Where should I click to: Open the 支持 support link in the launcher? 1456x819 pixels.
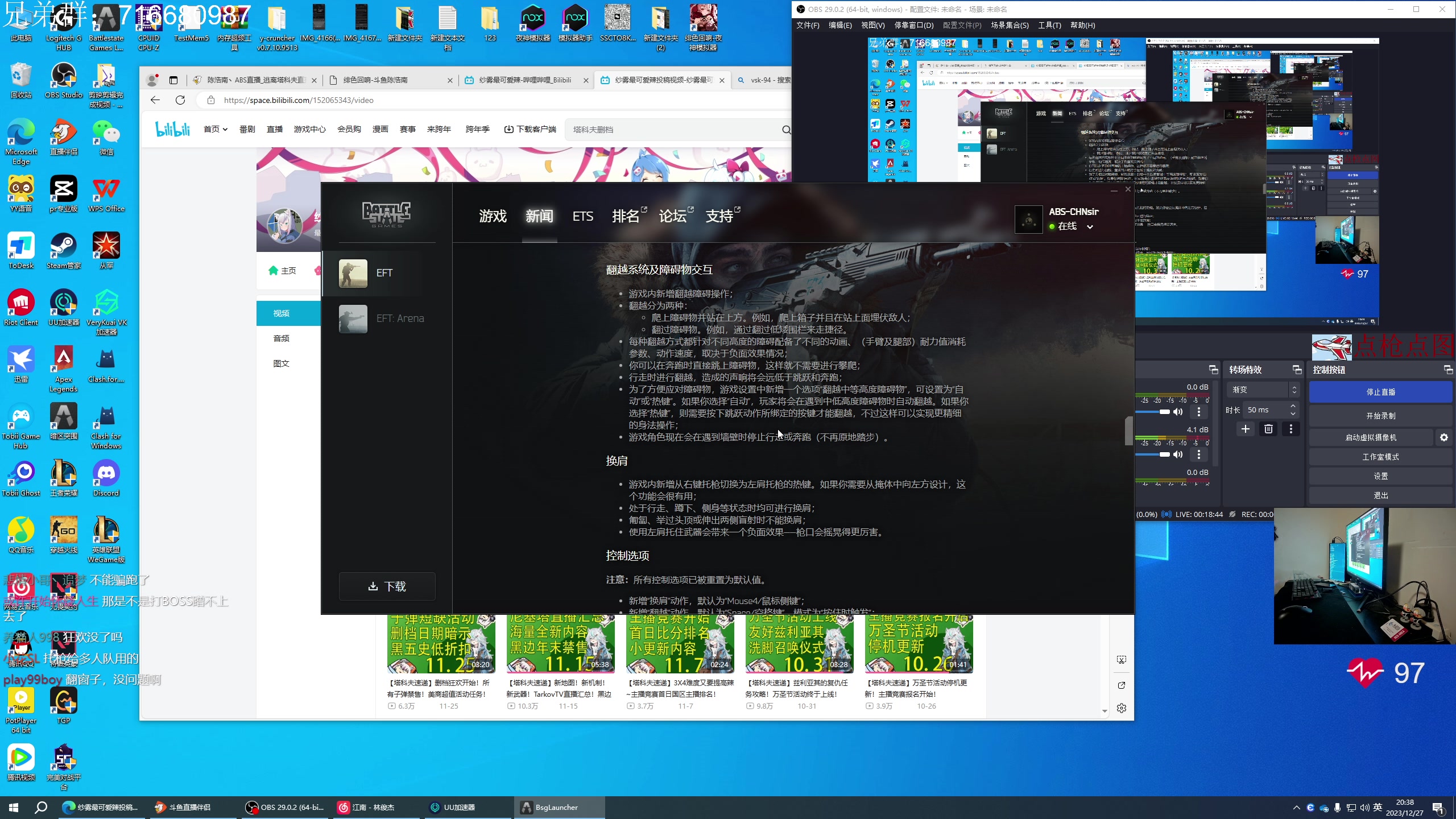[x=722, y=216]
